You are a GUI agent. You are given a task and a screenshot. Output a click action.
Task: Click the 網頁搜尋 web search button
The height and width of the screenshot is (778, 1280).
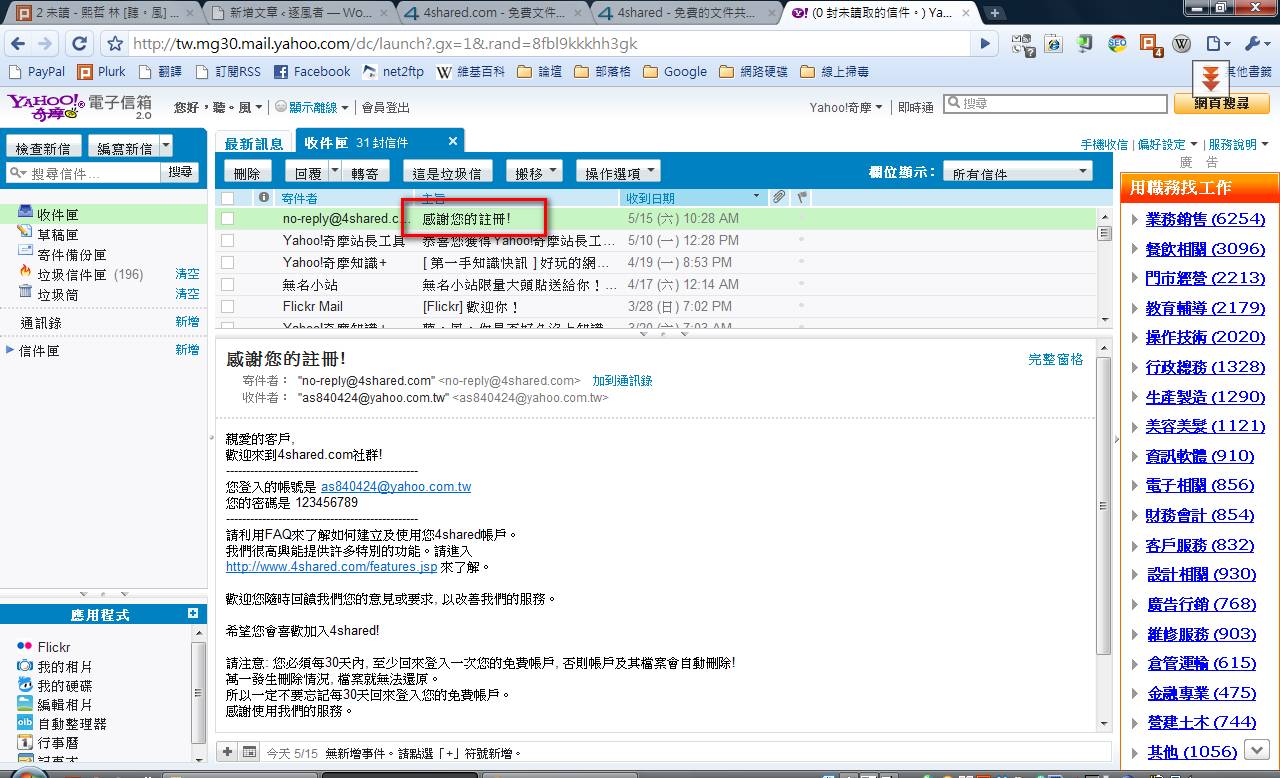click(1222, 103)
